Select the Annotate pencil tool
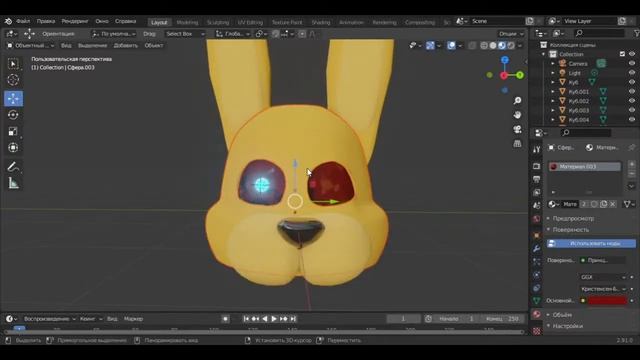The image size is (640, 360). point(13,167)
